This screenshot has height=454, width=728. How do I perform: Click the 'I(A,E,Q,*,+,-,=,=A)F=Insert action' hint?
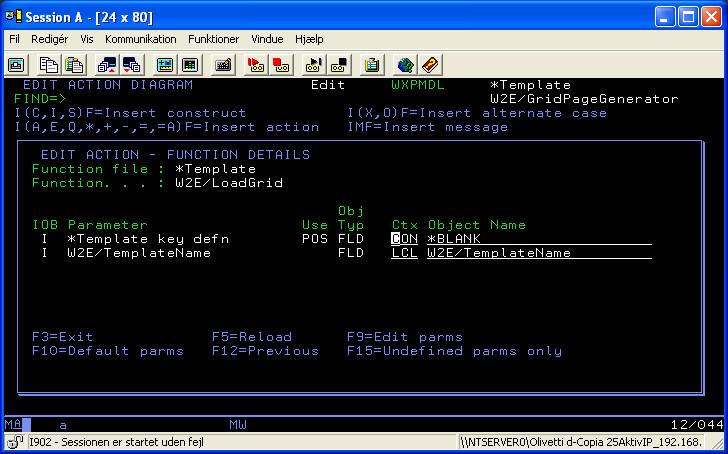coord(167,127)
